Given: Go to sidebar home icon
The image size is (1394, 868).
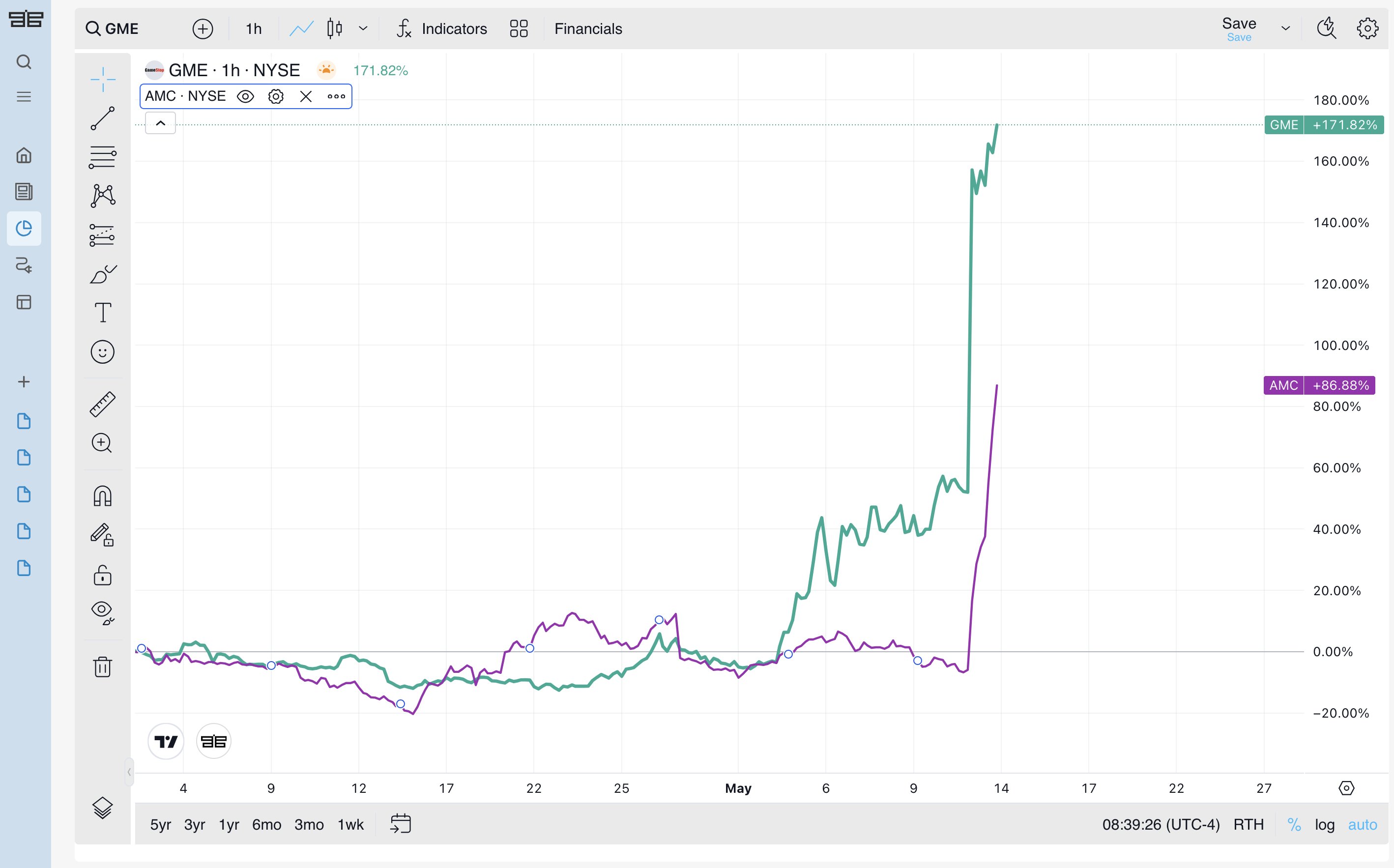Looking at the screenshot, I should pyautogui.click(x=24, y=155).
